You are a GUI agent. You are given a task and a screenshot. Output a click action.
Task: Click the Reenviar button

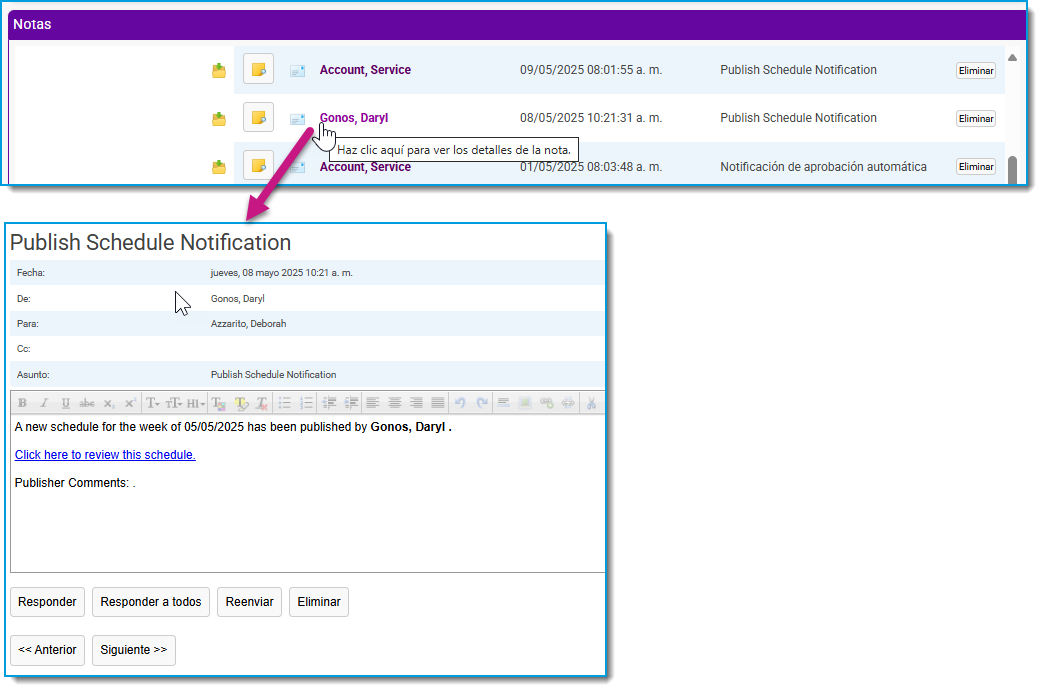(249, 602)
